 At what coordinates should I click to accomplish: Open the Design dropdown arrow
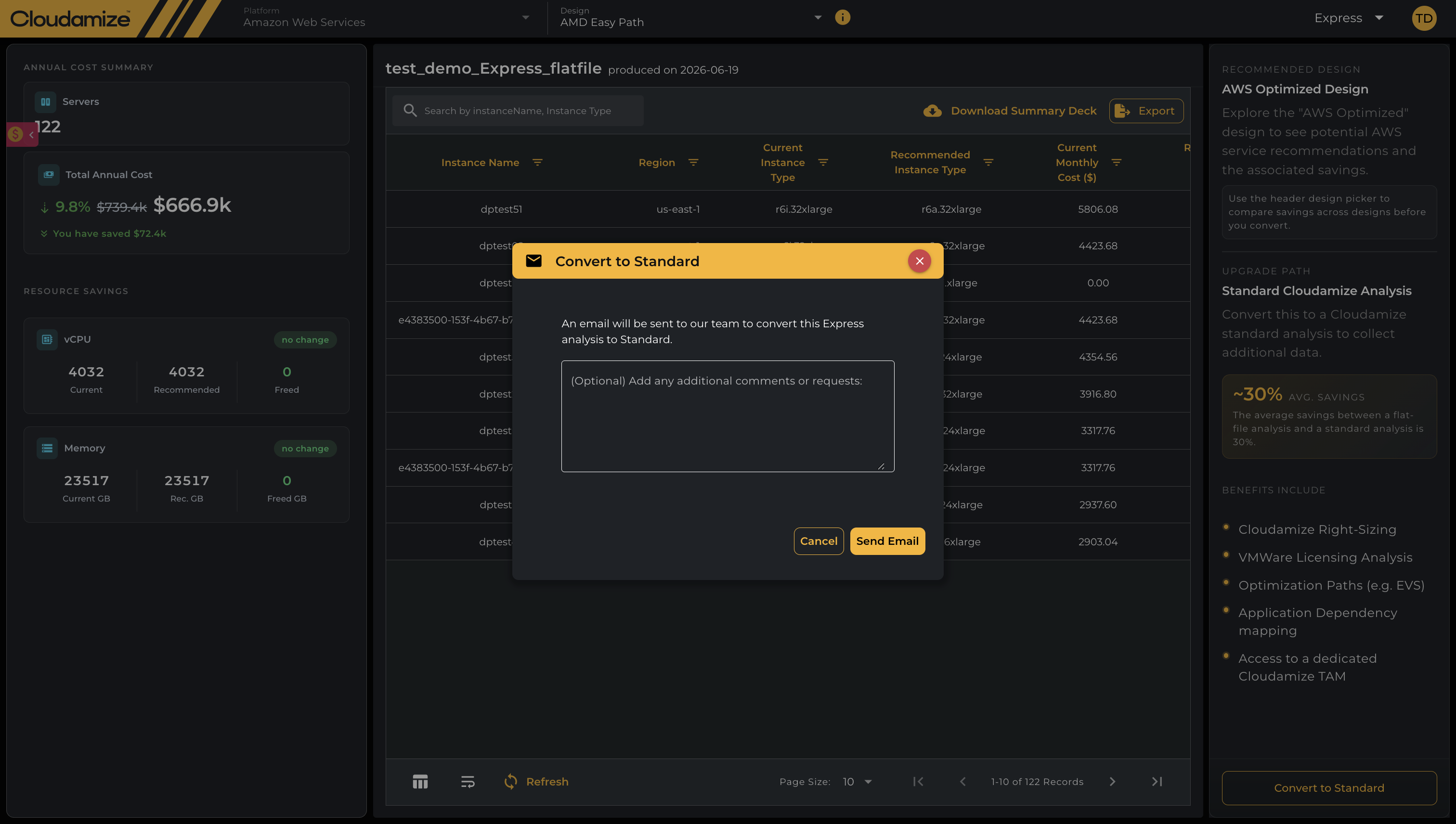818,17
